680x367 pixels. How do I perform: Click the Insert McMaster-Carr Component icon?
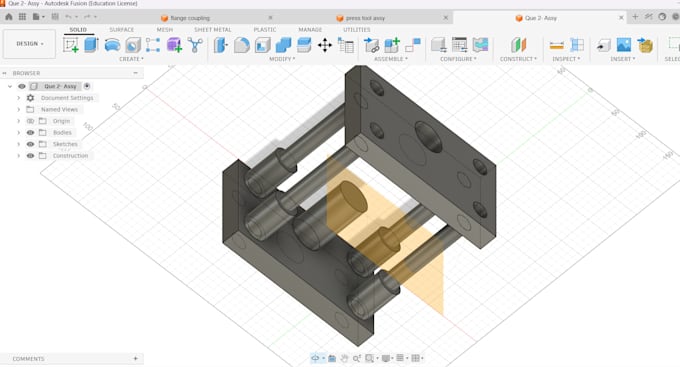(x=645, y=45)
